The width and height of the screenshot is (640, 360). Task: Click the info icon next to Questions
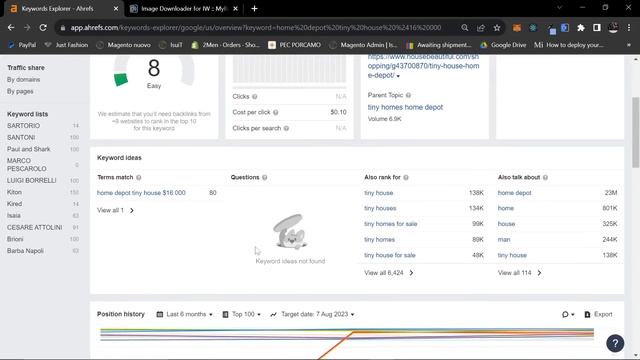tap(264, 178)
